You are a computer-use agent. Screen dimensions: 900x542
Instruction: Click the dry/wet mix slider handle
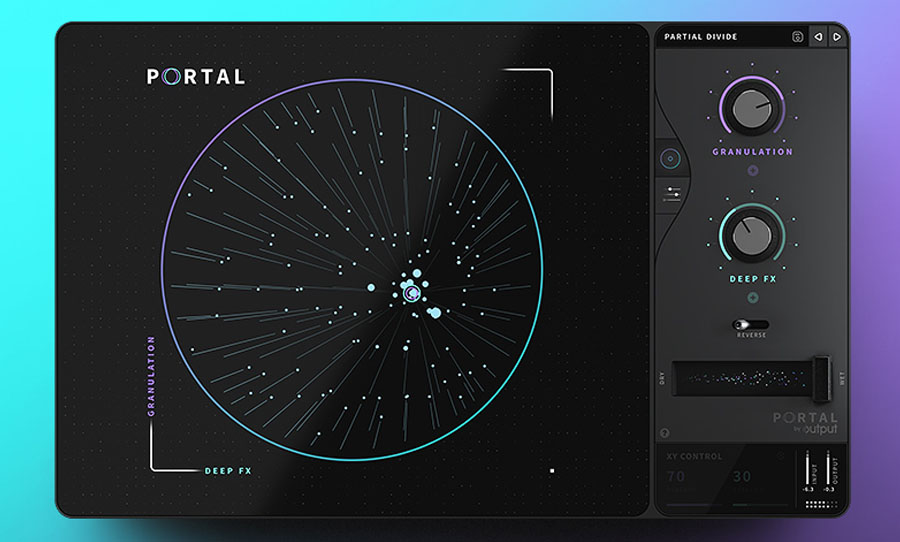tap(822, 378)
